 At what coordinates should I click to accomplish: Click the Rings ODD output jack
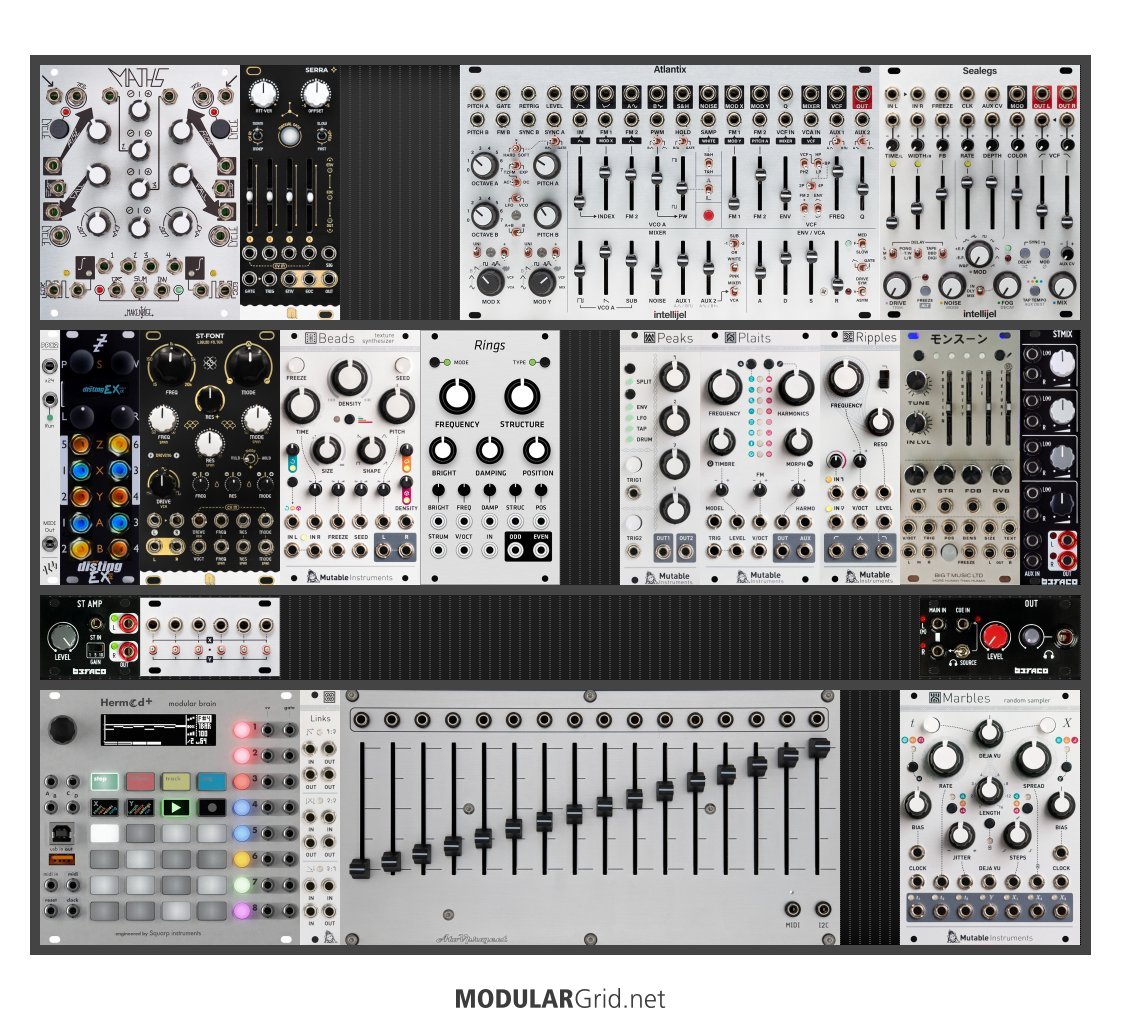pyautogui.click(x=515, y=550)
